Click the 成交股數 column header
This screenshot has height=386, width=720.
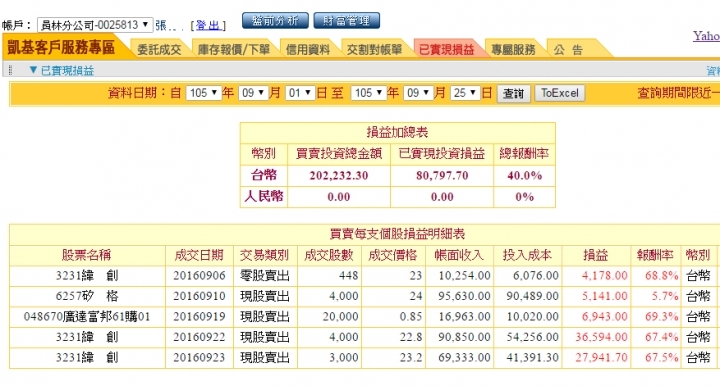click(x=329, y=255)
